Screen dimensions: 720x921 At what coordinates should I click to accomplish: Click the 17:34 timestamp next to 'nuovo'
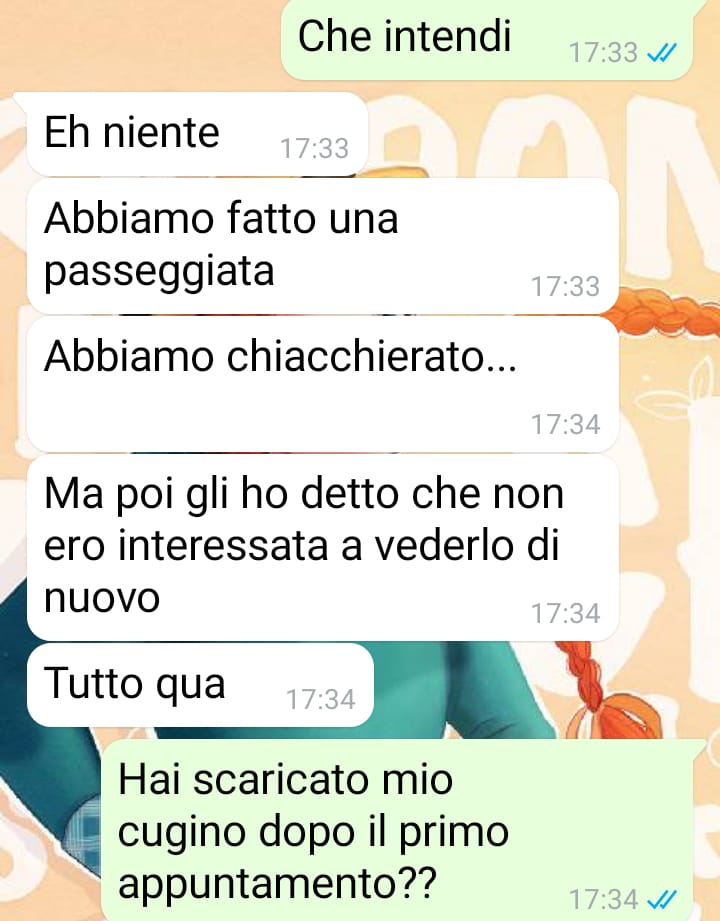[x=565, y=613]
